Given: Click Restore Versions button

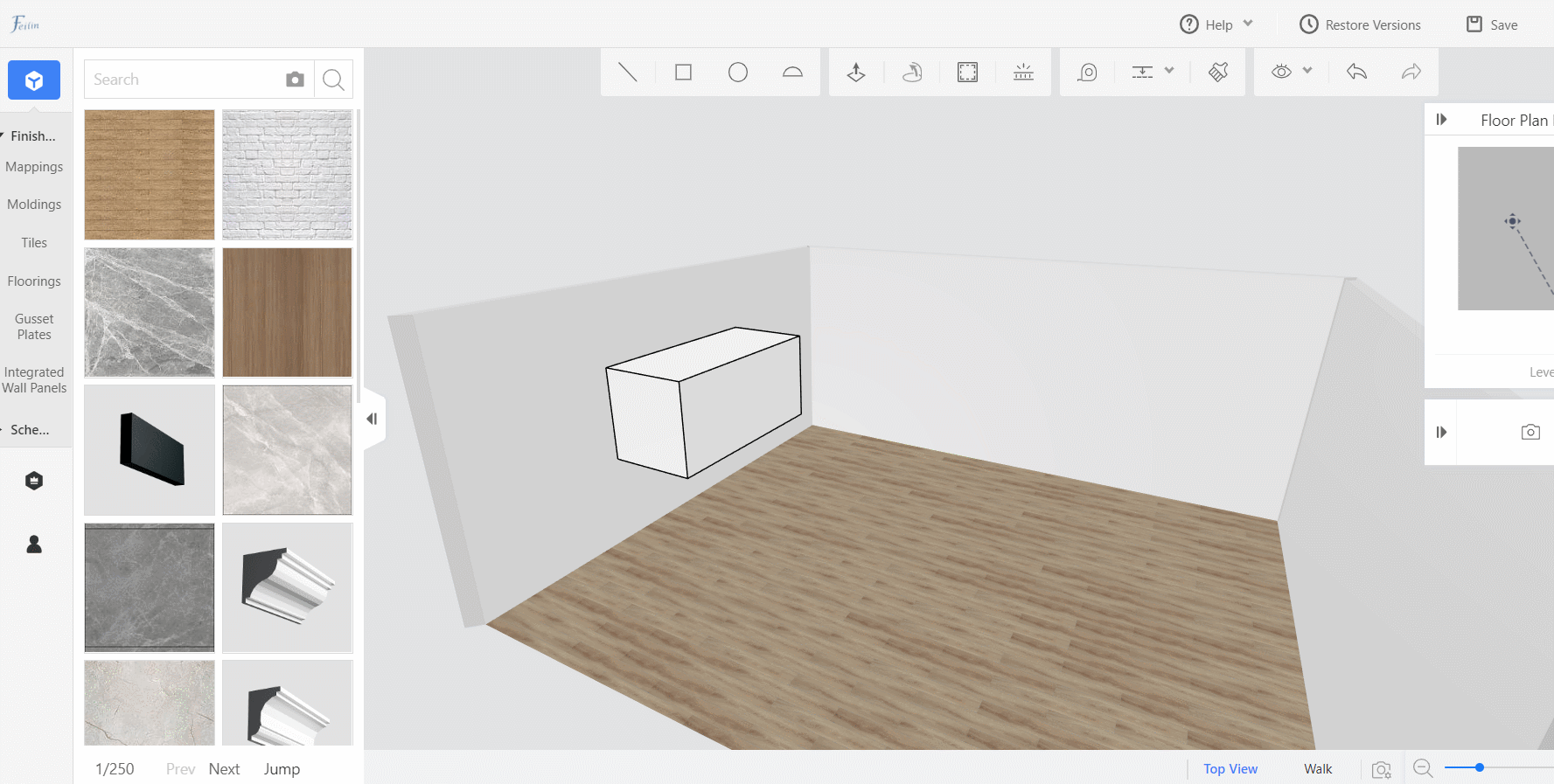Looking at the screenshot, I should pos(1360,24).
